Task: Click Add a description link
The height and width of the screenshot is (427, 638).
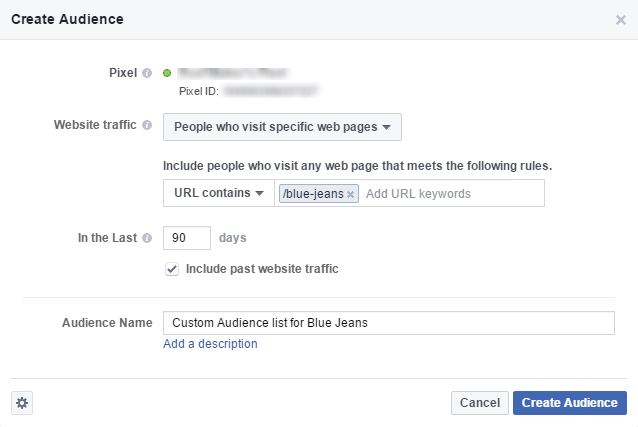Action: (x=210, y=344)
